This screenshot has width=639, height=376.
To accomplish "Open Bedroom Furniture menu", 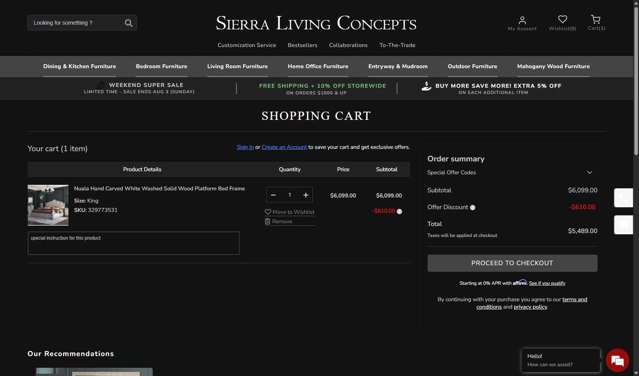I will [x=161, y=66].
